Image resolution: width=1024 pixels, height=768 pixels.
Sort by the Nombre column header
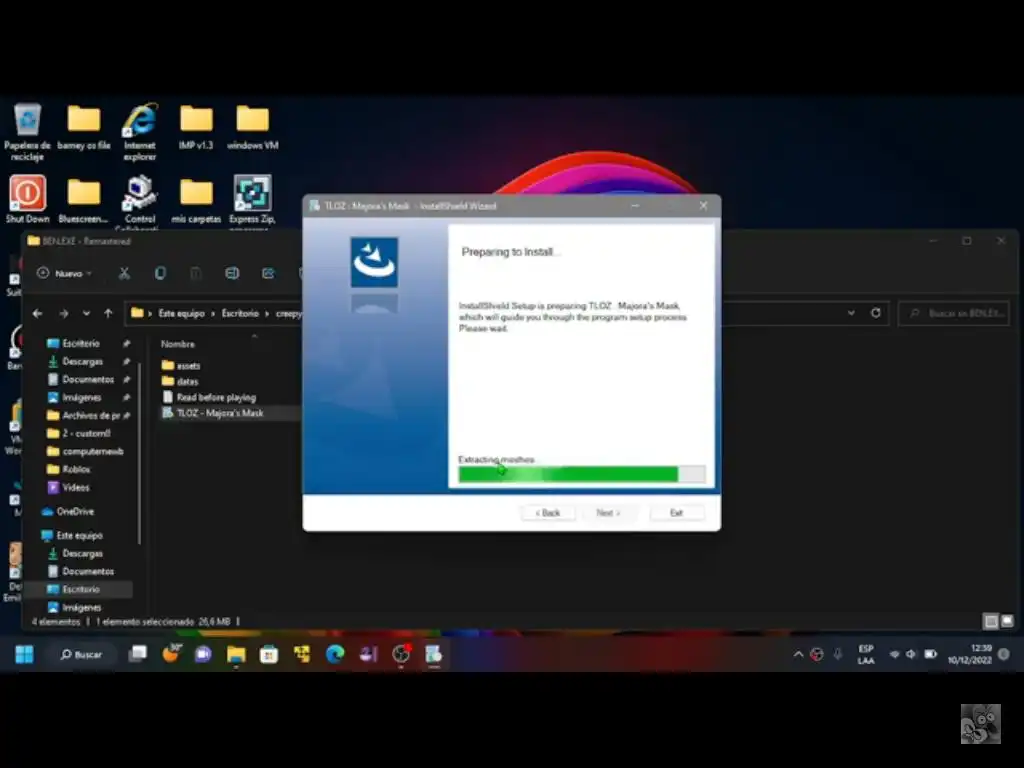178,344
